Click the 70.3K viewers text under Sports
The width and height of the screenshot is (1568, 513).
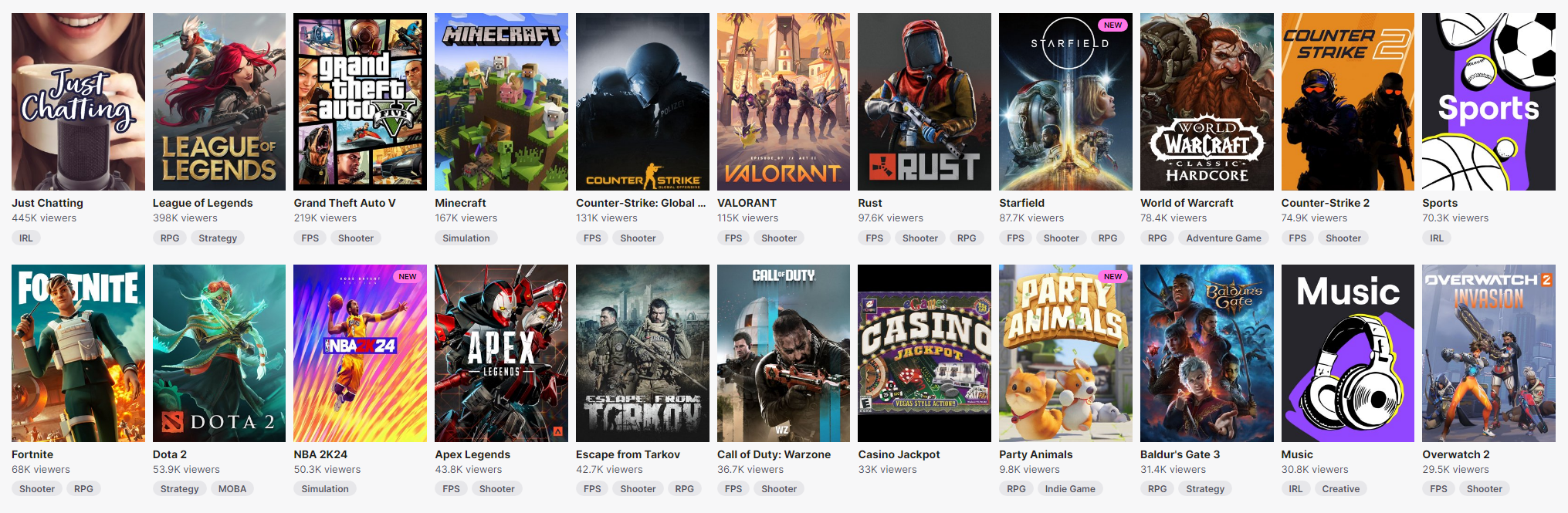point(1455,218)
